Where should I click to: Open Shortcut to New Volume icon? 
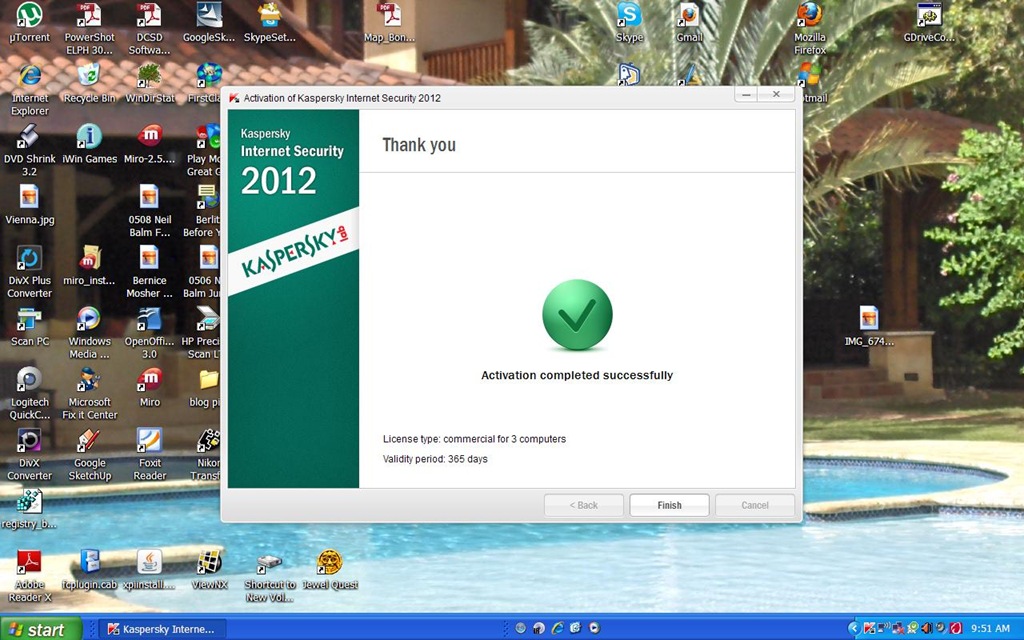click(x=270, y=577)
